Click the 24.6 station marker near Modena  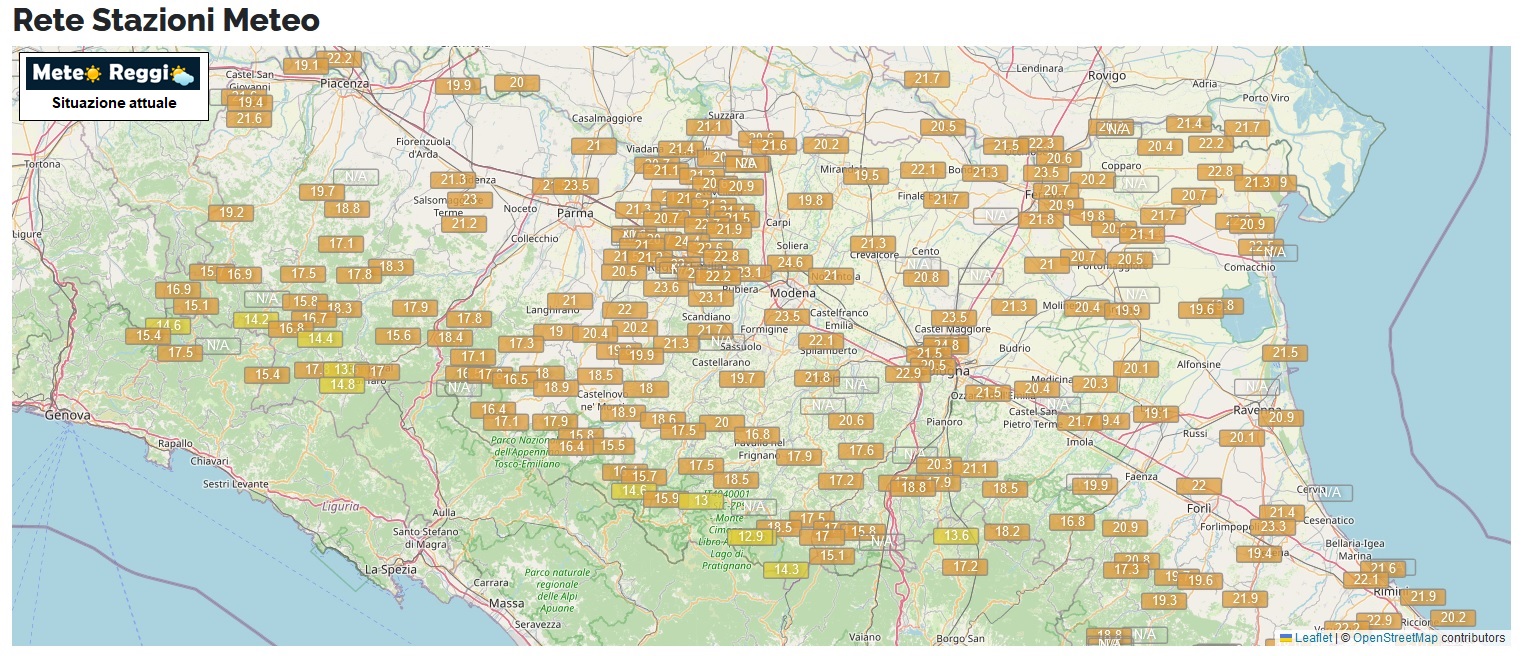pyautogui.click(x=789, y=263)
